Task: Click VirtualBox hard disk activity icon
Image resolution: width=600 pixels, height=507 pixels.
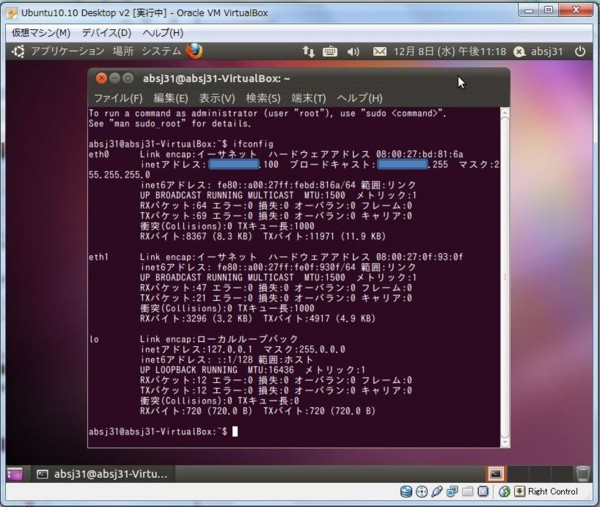Action: pyautogui.click(x=406, y=492)
